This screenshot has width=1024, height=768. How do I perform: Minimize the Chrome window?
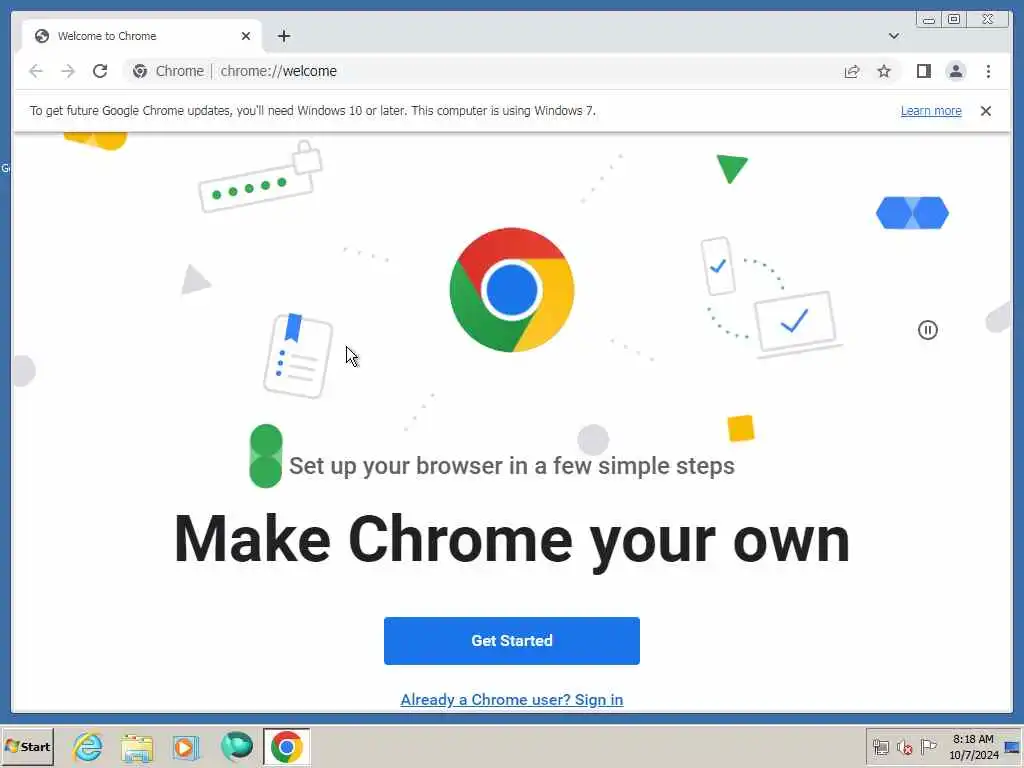click(x=929, y=20)
